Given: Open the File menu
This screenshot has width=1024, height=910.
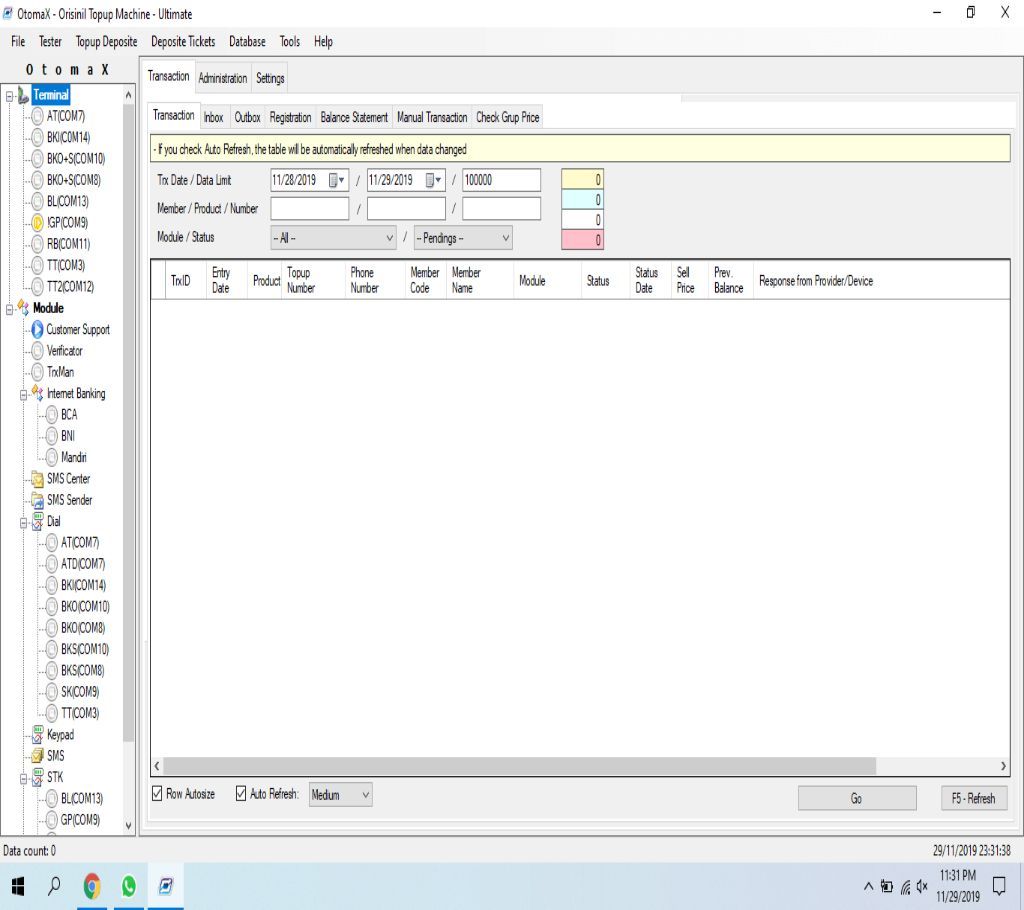Looking at the screenshot, I should [x=18, y=42].
